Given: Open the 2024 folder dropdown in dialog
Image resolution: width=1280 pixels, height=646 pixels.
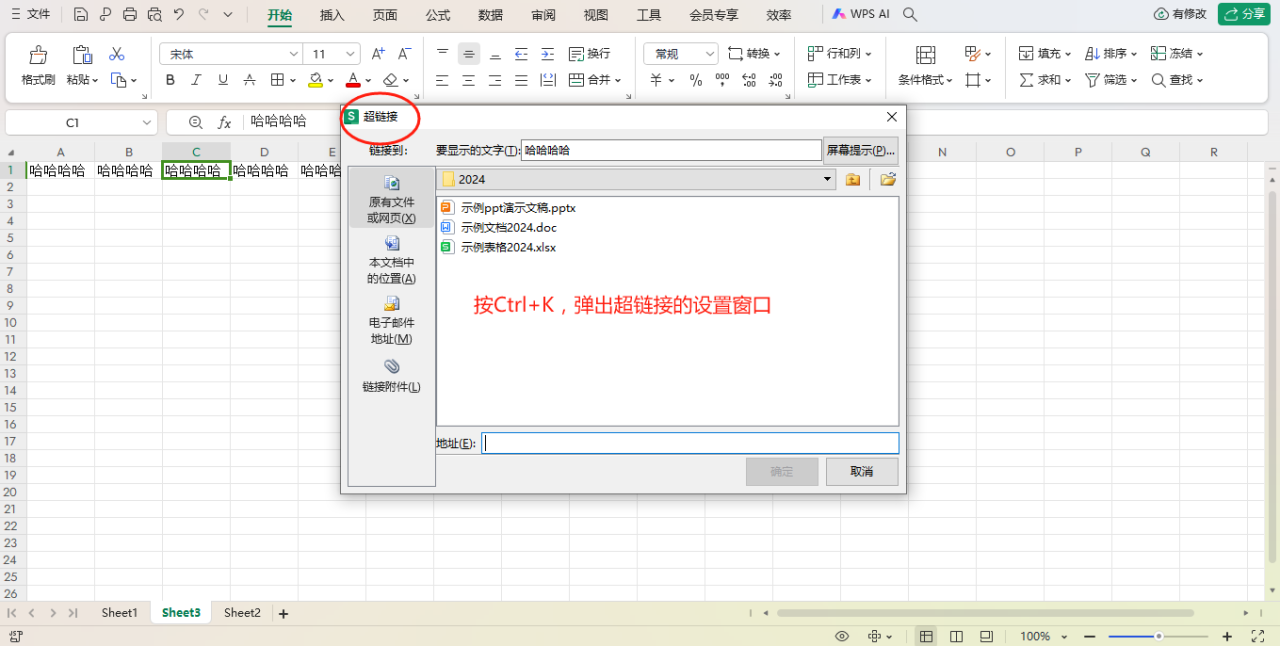Looking at the screenshot, I should point(827,179).
